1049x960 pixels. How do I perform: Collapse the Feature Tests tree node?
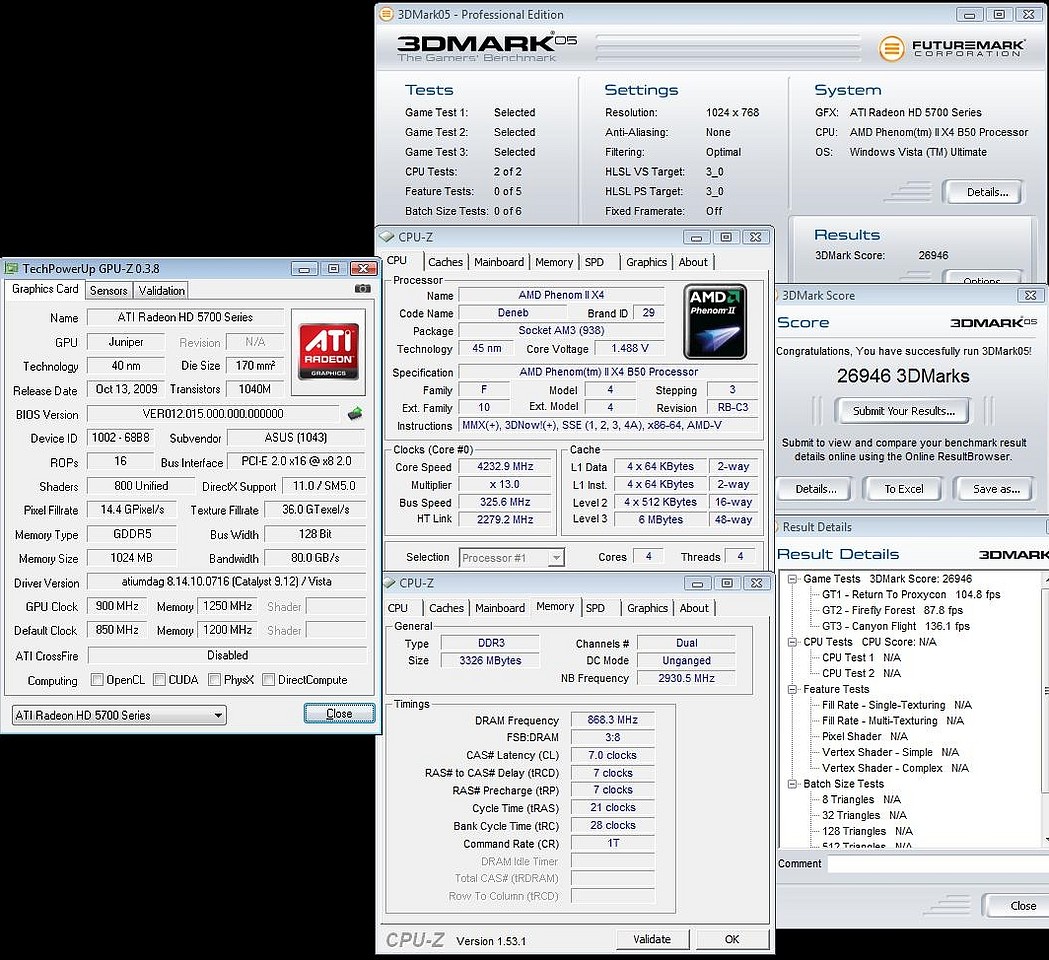click(x=793, y=689)
